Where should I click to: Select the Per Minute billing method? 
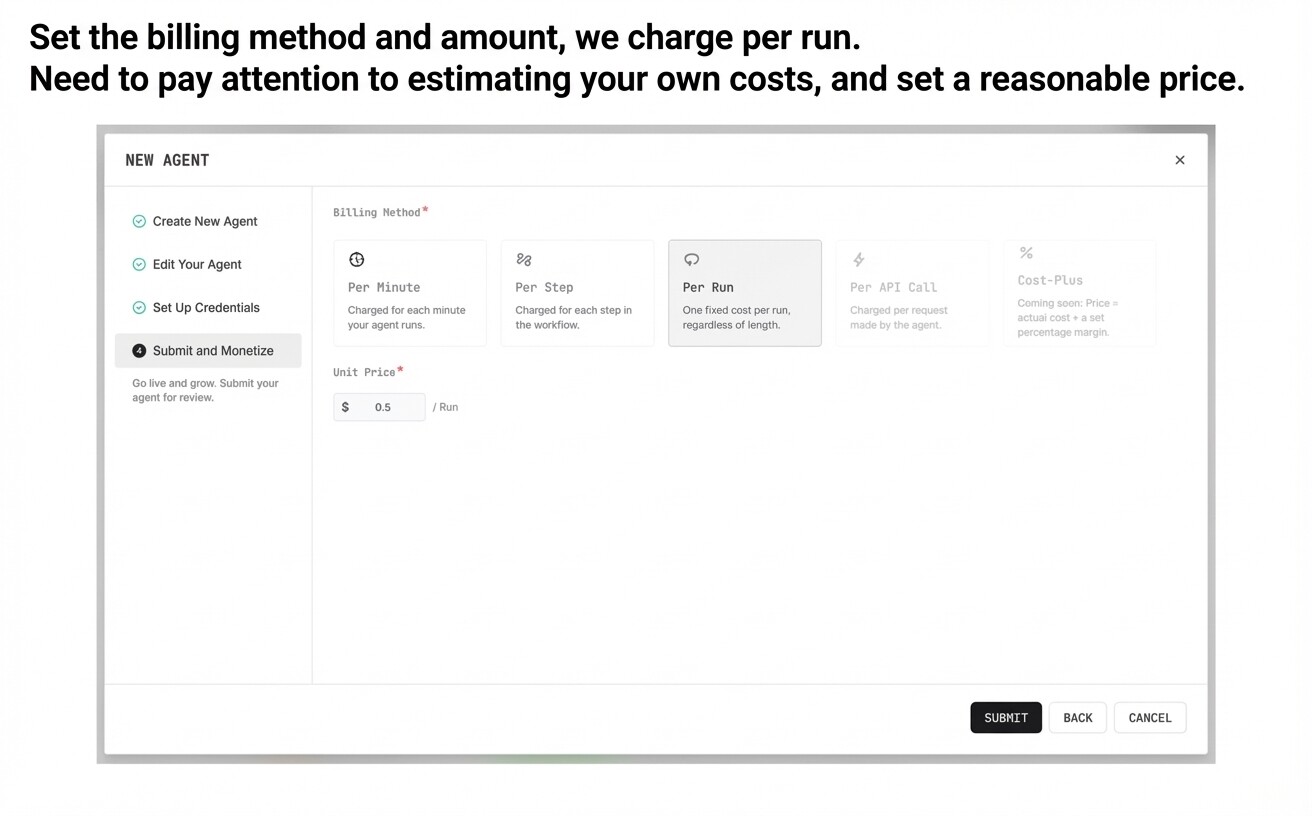(410, 293)
